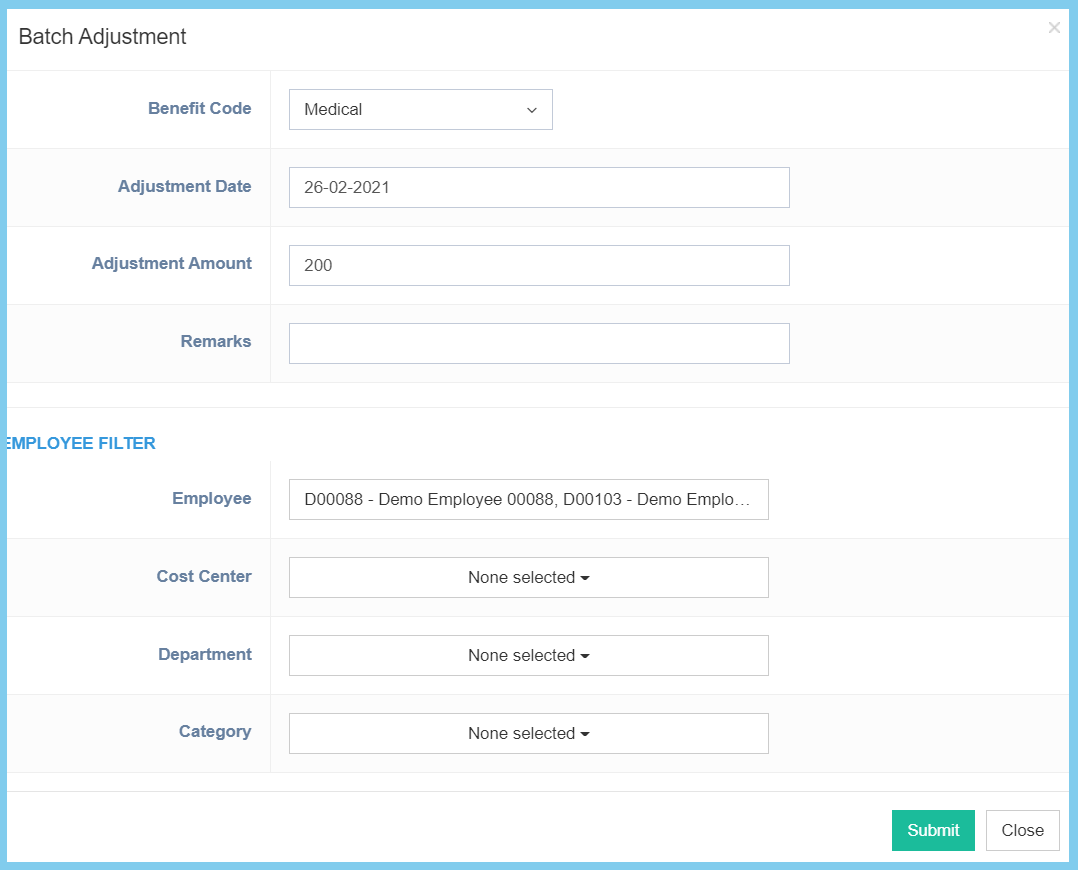Click the blue EMPLOYEE FILTER section heading
This screenshot has height=870, width=1078.
(x=82, y=444)
